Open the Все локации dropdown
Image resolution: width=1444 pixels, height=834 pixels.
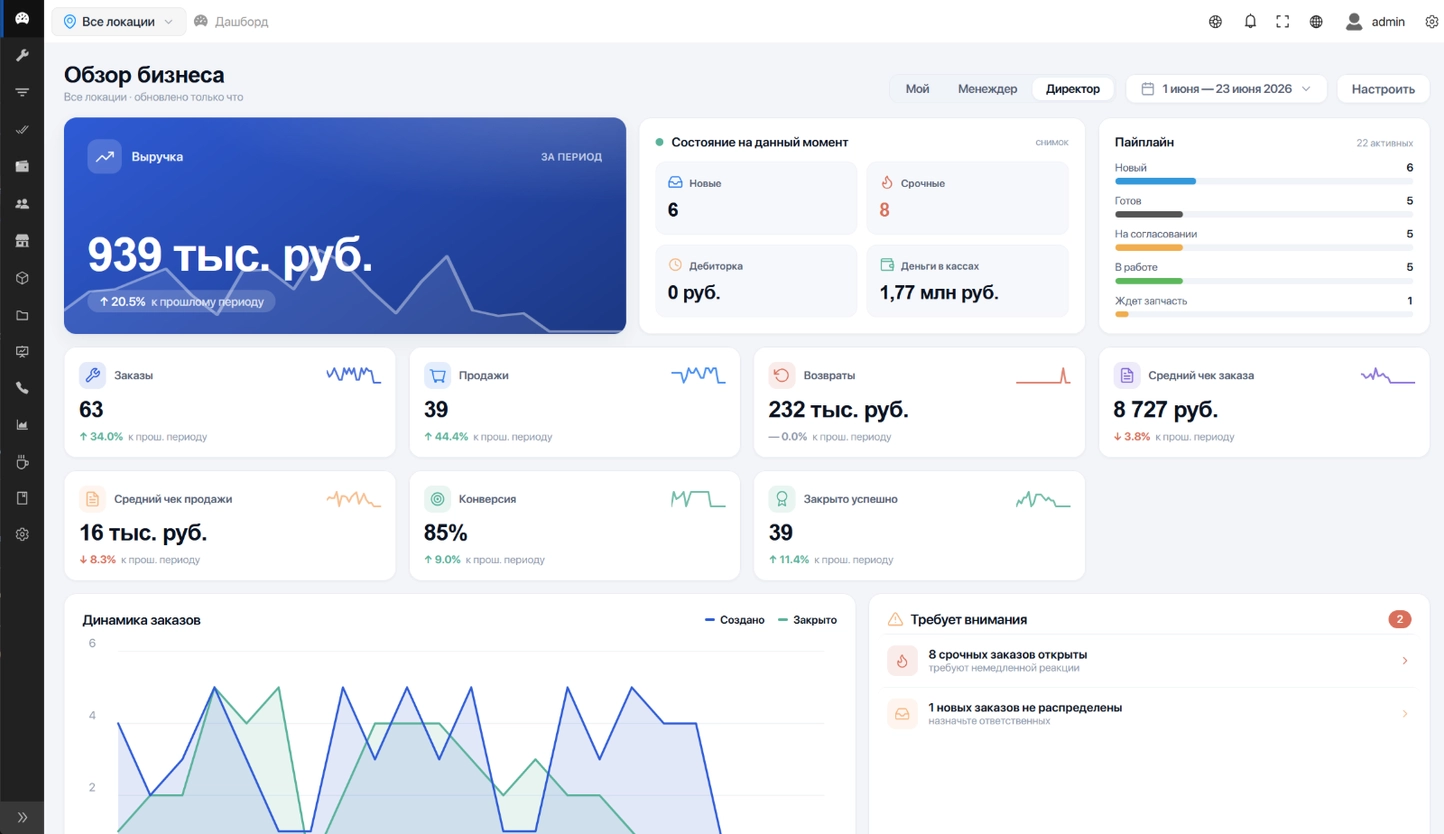119,21
